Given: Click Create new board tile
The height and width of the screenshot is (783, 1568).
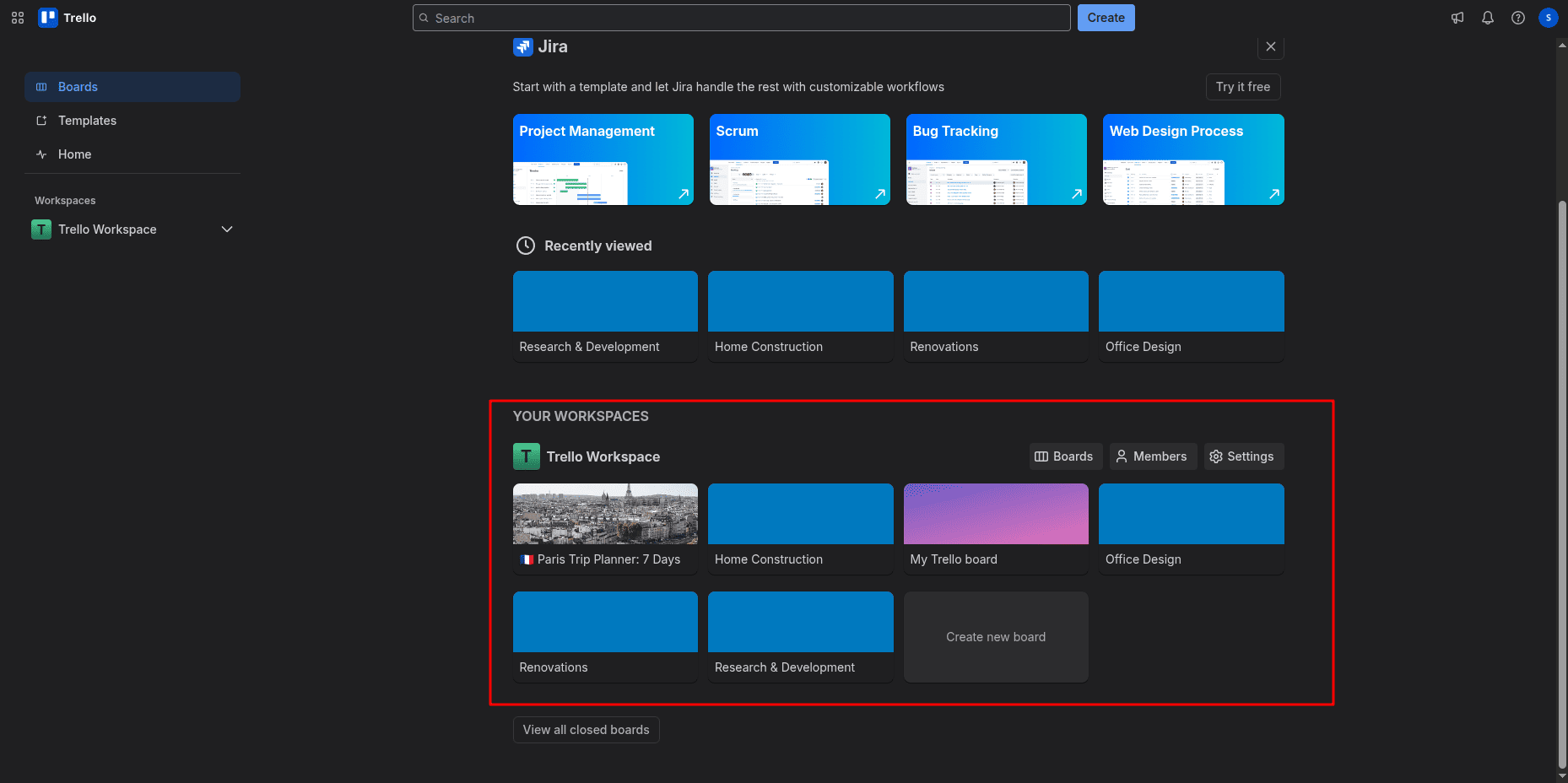Looking at the screenshot, I should (996, 637).
